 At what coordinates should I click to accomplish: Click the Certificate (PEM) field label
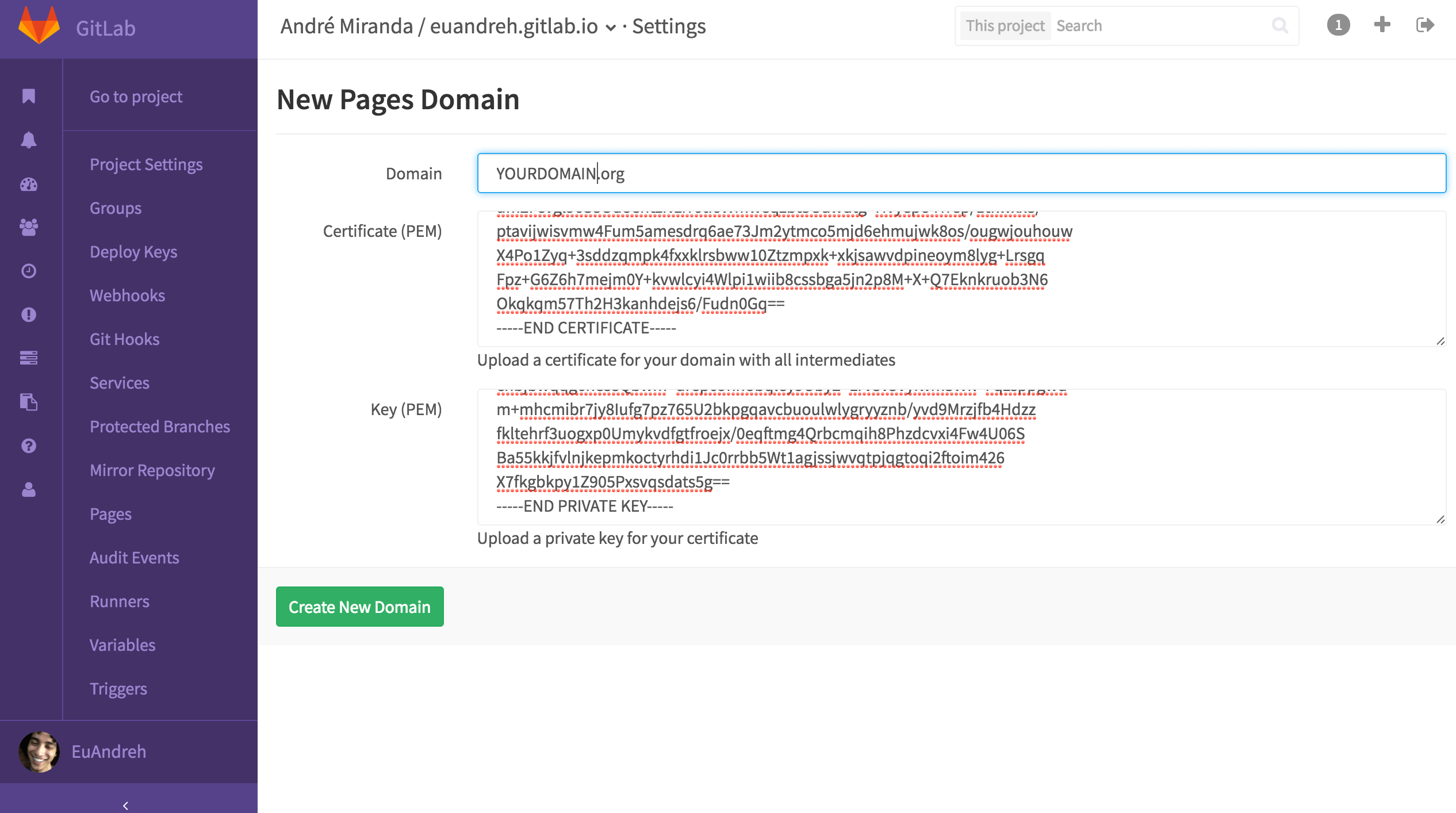382,231
